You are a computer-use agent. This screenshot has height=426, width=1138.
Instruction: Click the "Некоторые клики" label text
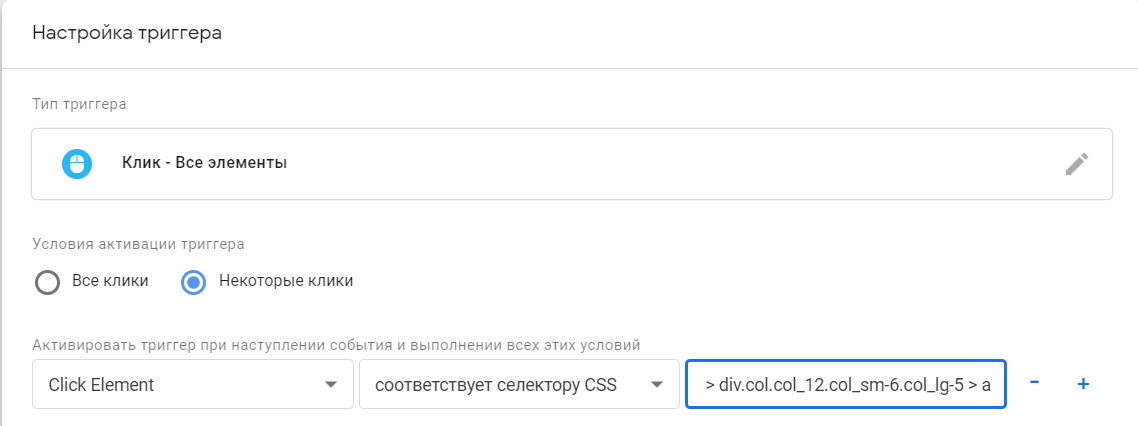click(x=286, y=281)
